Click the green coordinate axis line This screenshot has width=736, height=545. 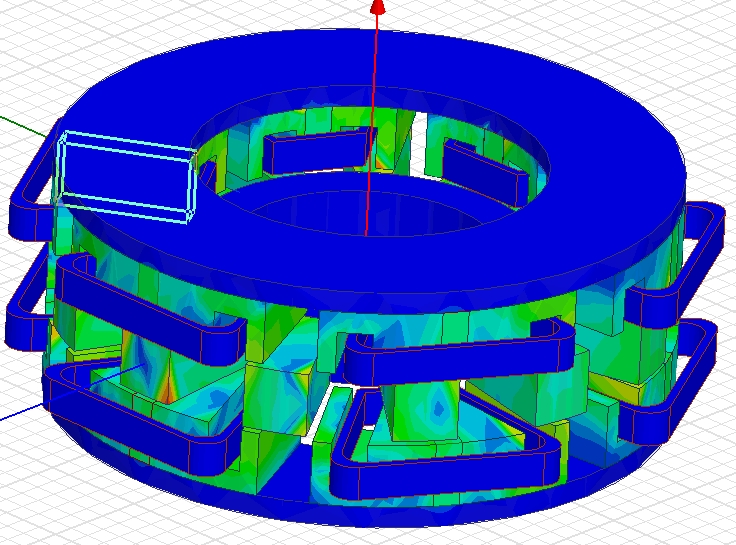click(23, 126)
